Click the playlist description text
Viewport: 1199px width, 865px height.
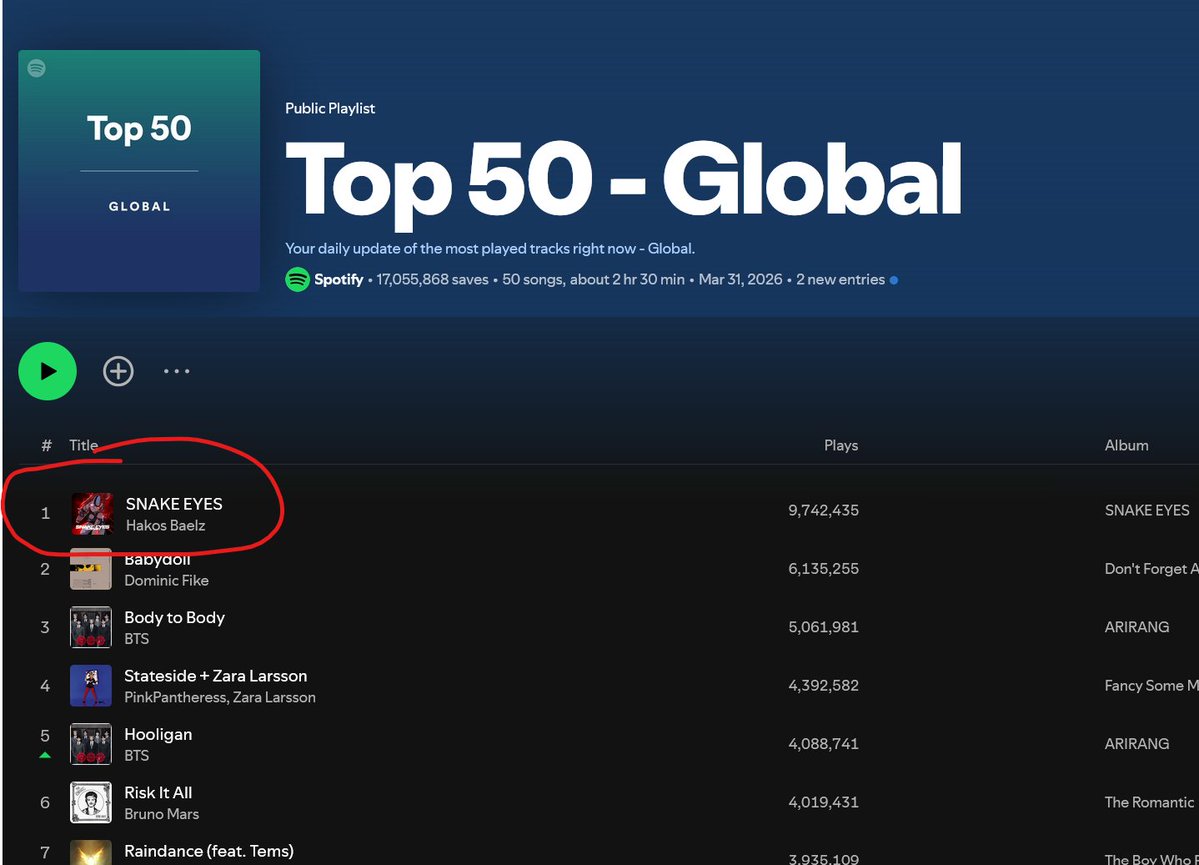click(x=490, y=249)
